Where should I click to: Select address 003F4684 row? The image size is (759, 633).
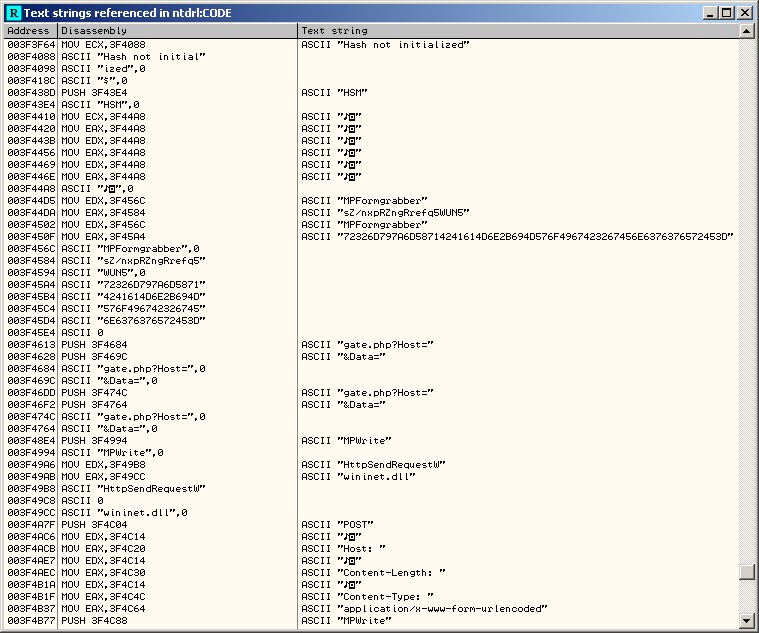372,369
